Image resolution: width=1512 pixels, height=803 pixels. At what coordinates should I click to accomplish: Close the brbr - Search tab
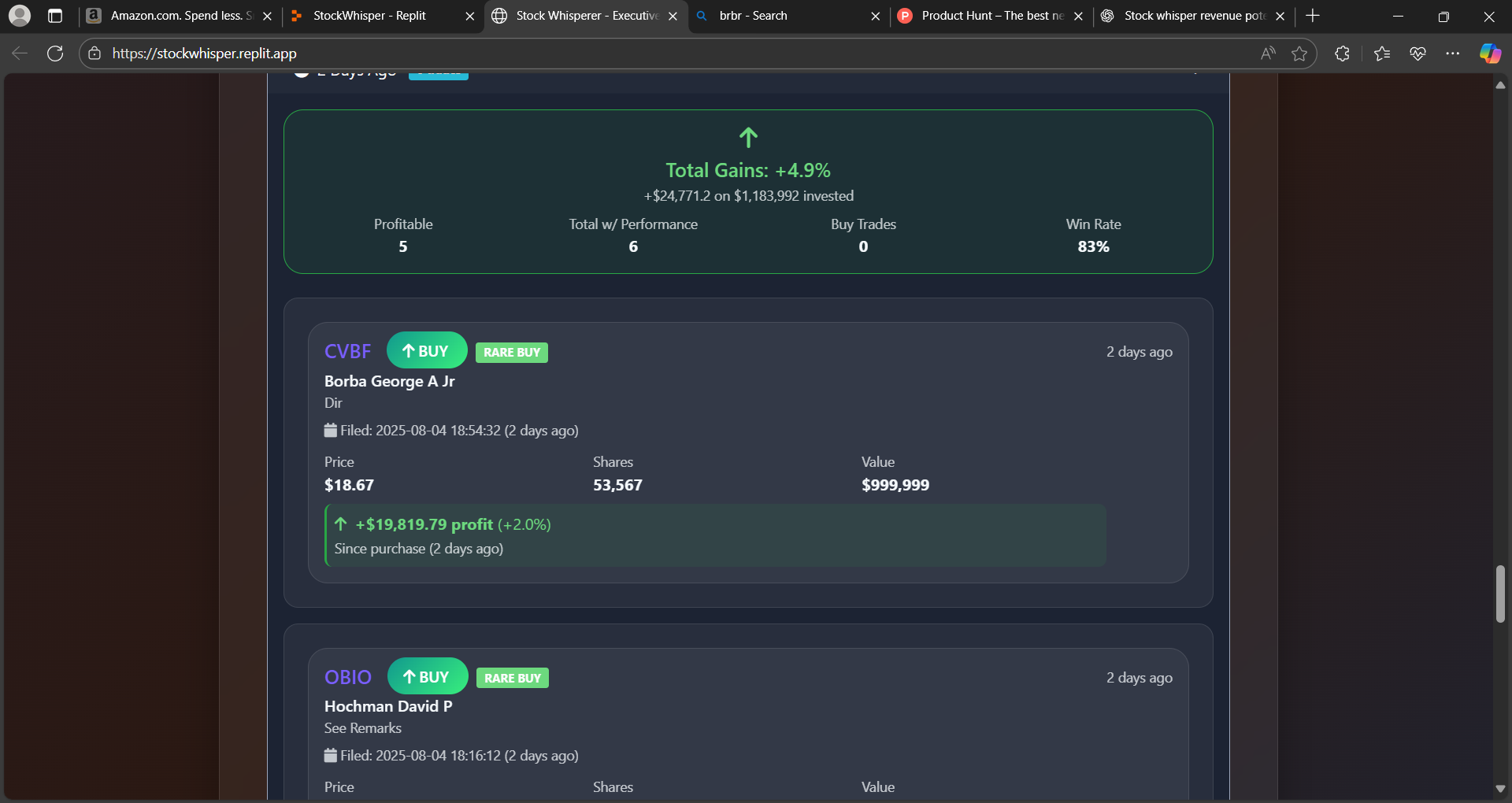click(875, 16)
